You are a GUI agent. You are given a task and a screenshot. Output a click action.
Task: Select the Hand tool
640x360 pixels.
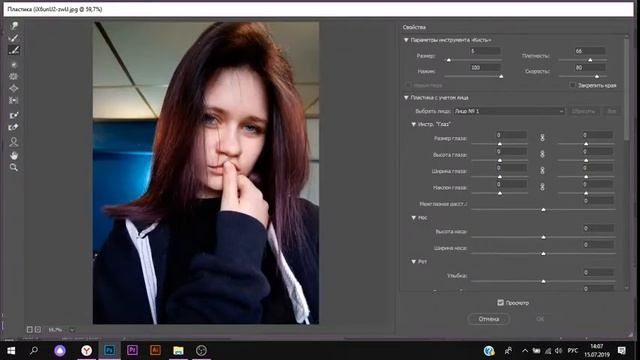coord(14,155)
